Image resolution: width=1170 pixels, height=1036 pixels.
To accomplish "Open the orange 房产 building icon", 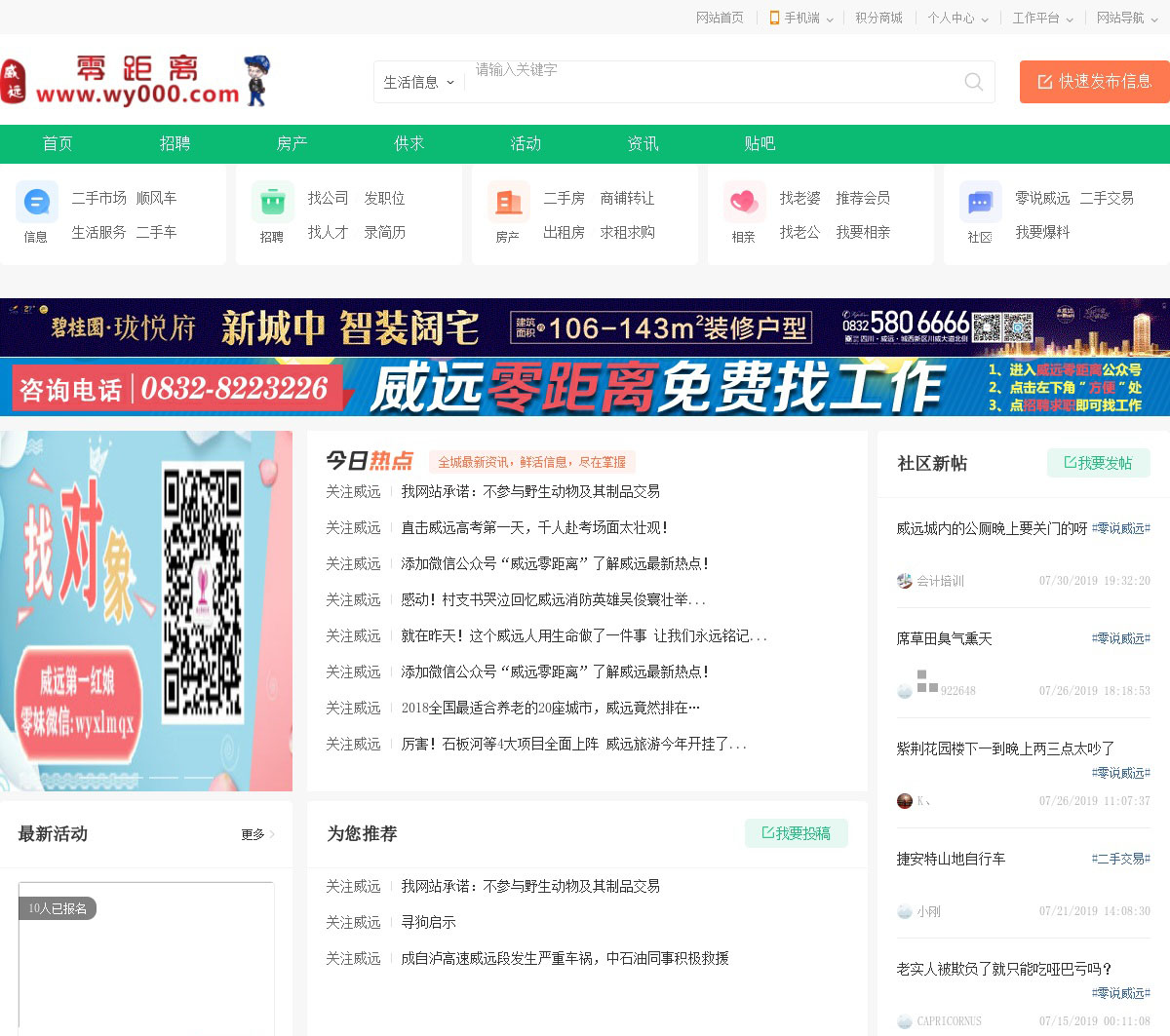I will coord(509,203).
